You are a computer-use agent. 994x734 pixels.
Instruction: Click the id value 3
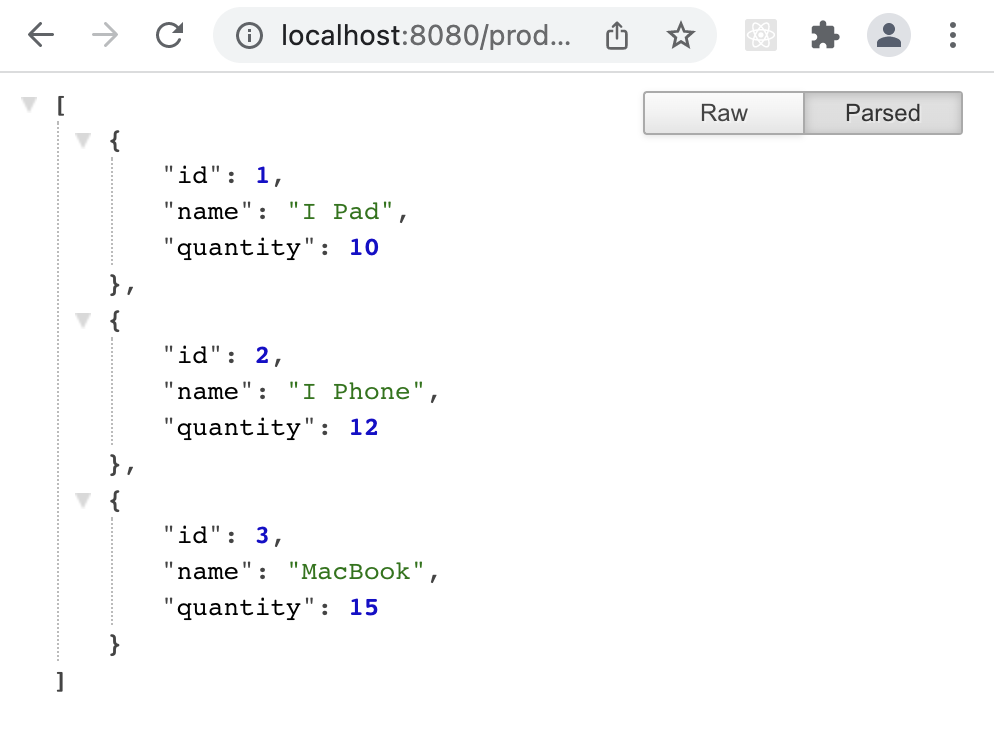262,535
